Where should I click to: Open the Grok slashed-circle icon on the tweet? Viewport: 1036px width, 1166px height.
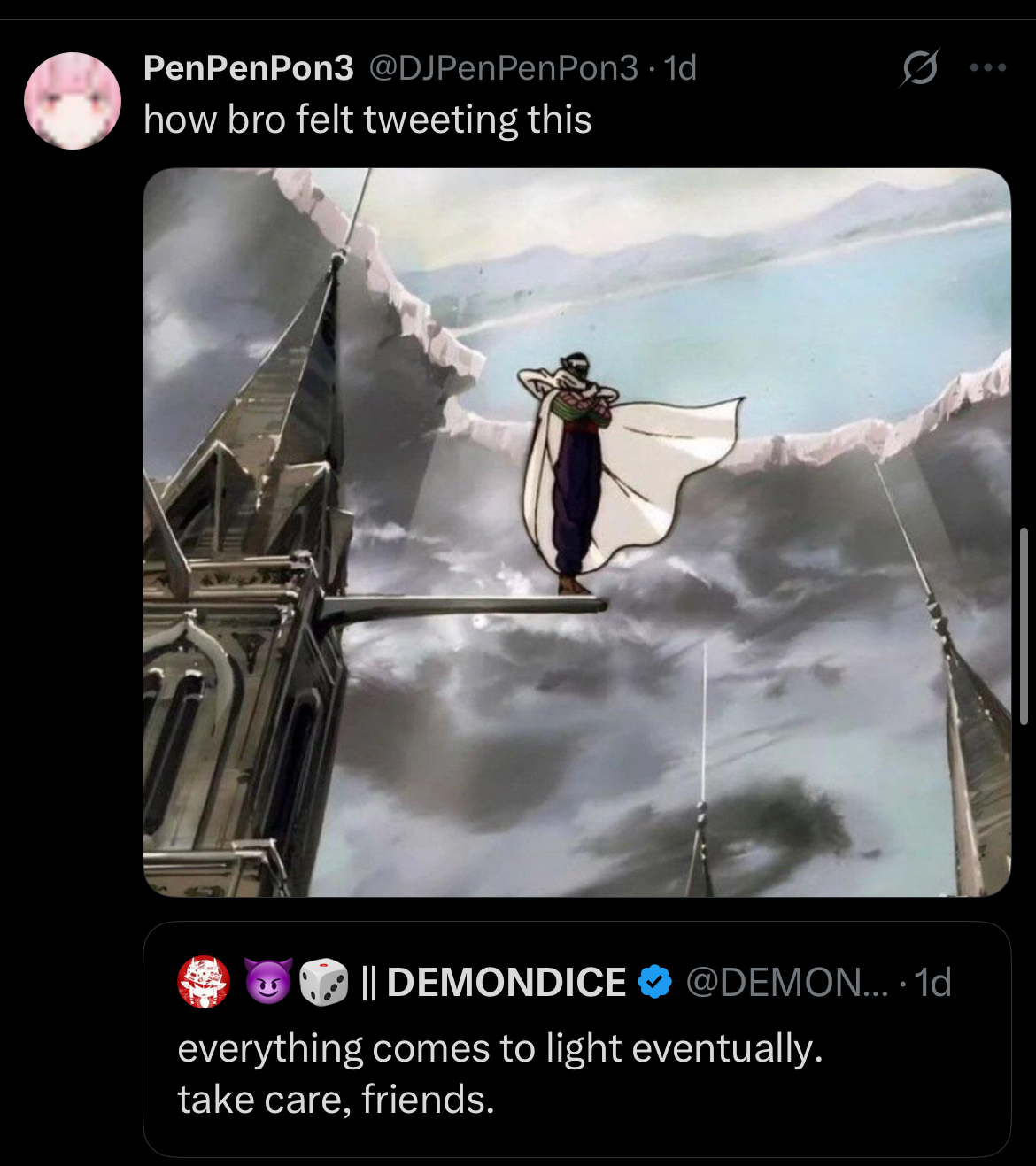coord(920,67)
